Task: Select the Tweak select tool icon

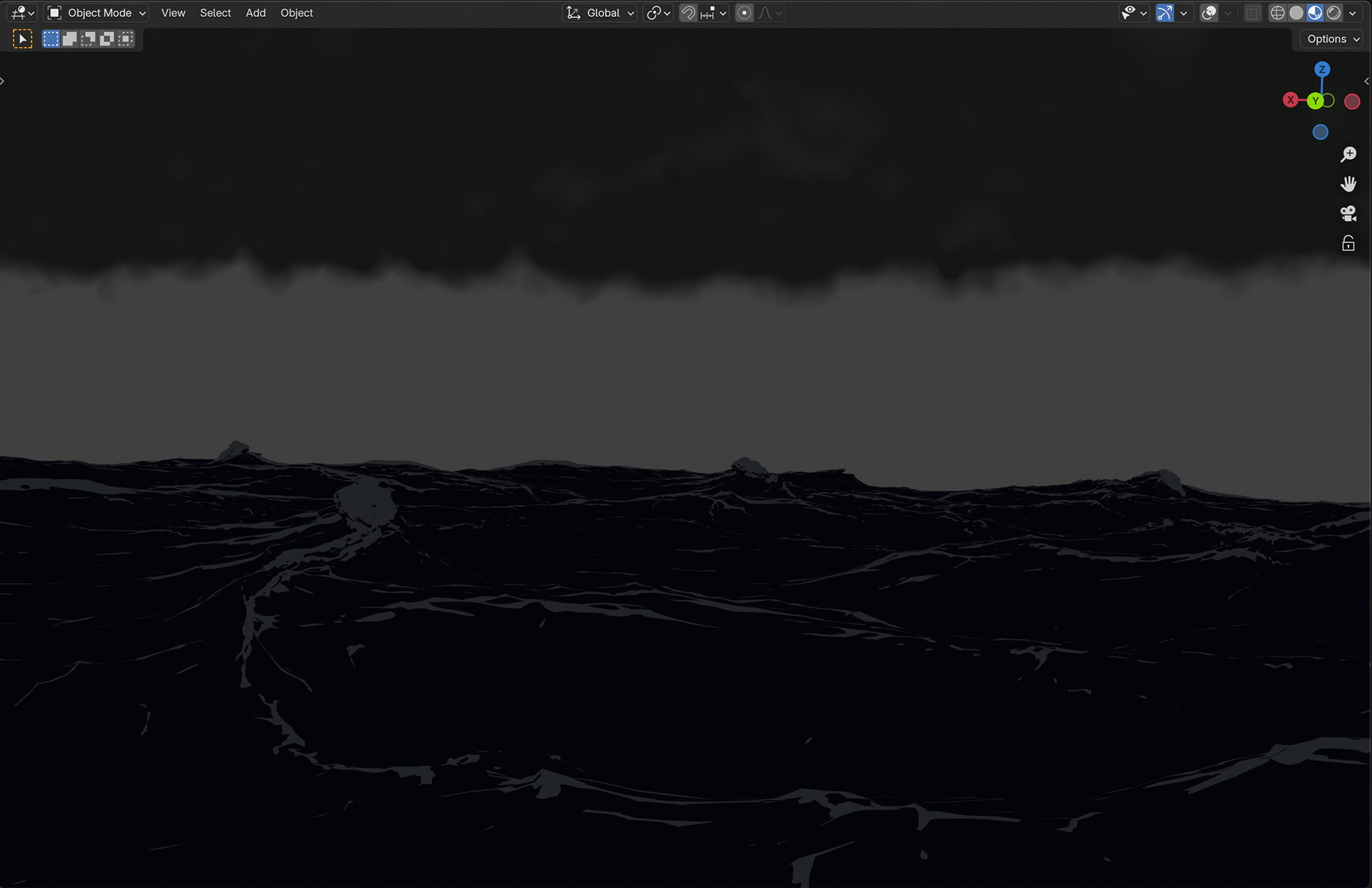Action: (x=22, y=39)
